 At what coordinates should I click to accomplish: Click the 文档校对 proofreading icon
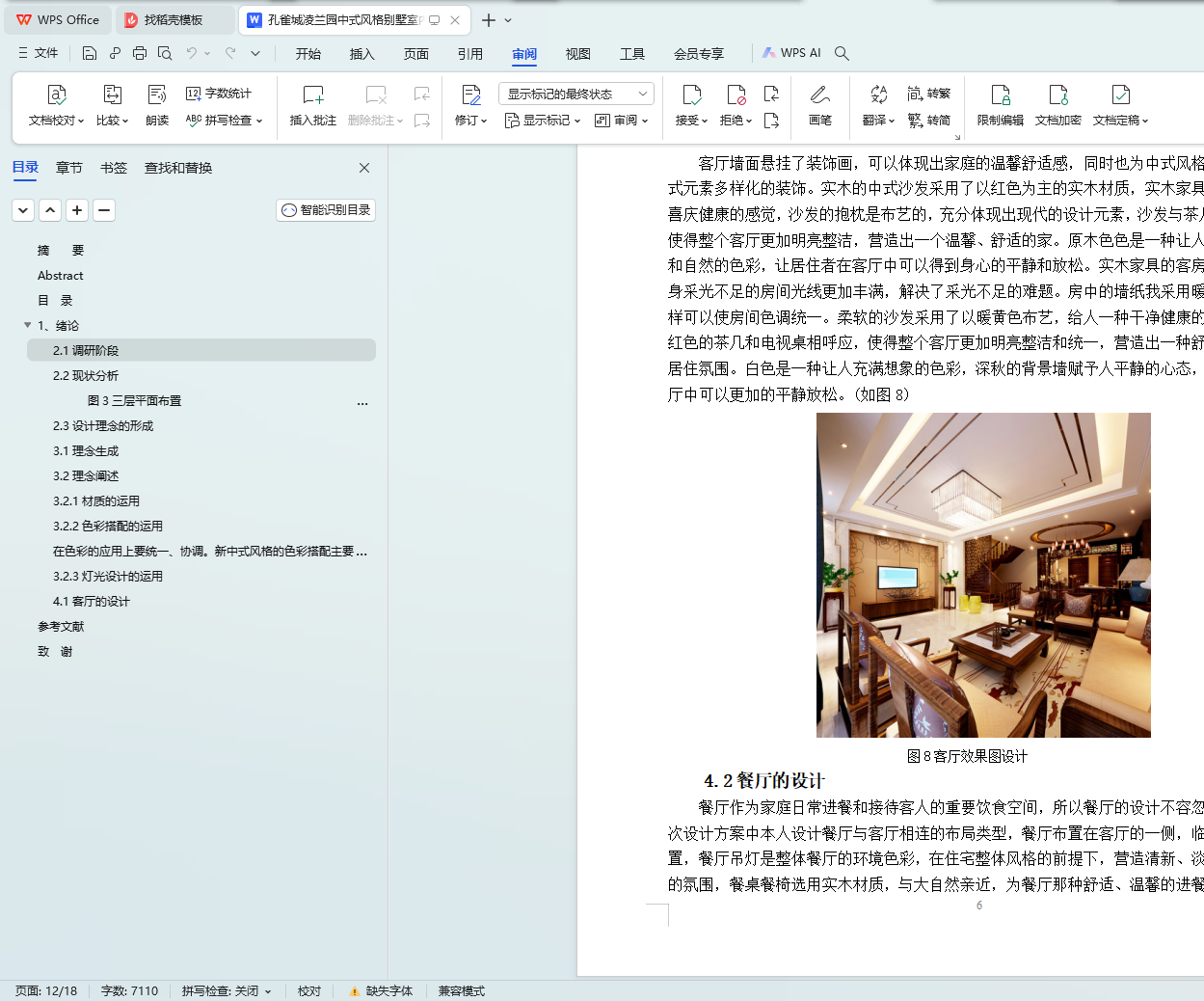tap(57, 95)
